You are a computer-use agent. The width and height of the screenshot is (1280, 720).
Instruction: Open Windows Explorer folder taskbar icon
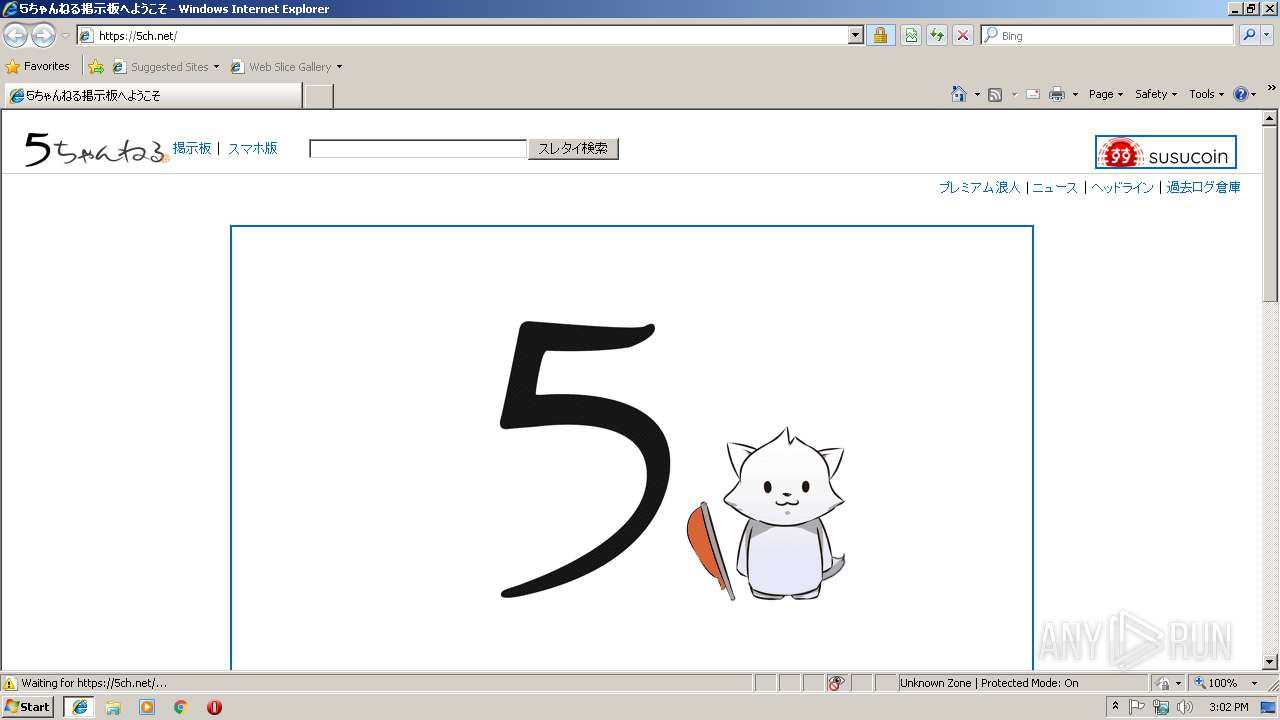tap(113, 707)
